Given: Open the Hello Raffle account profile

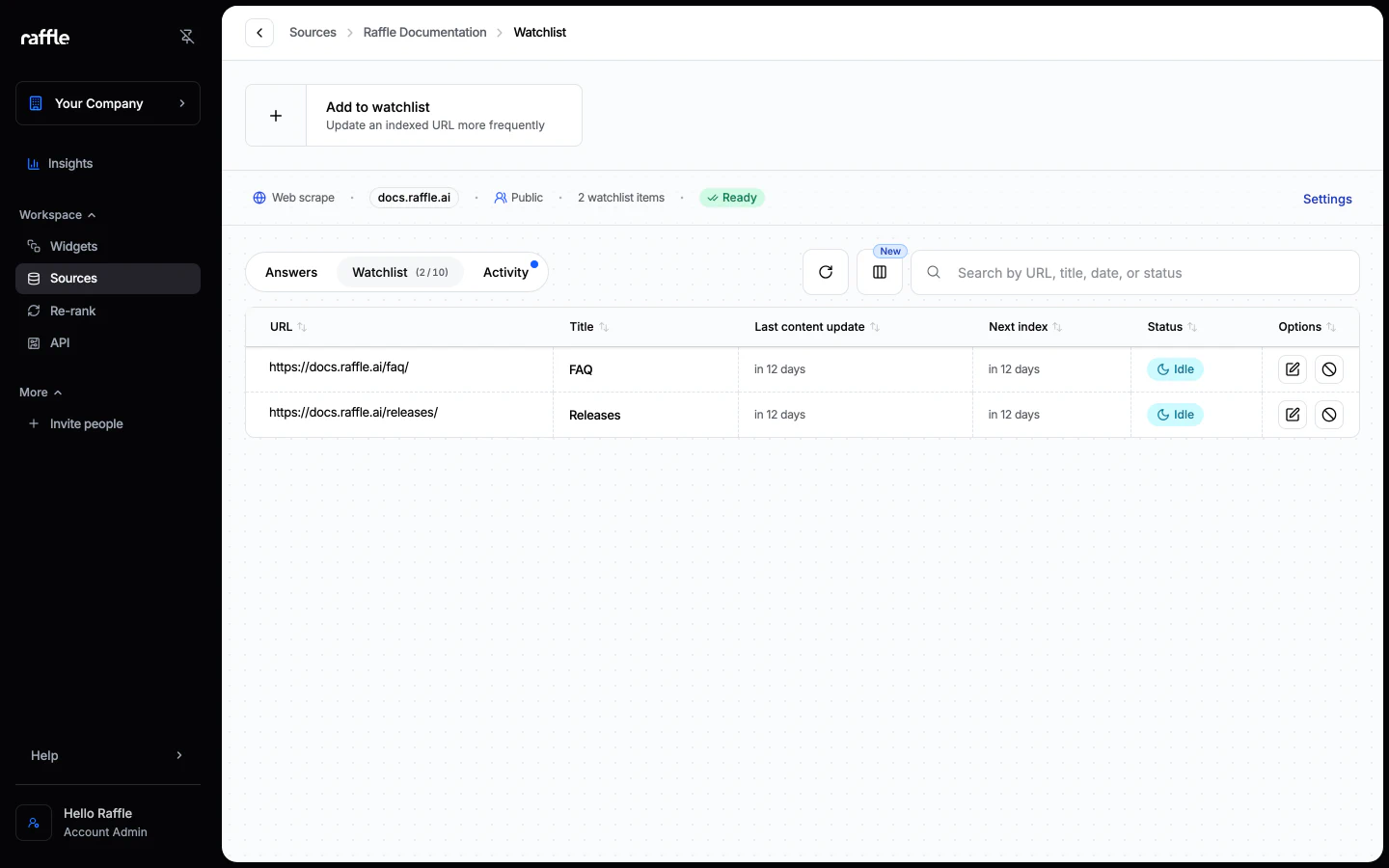Looking at the screenshot, I should tap(108, 823).
